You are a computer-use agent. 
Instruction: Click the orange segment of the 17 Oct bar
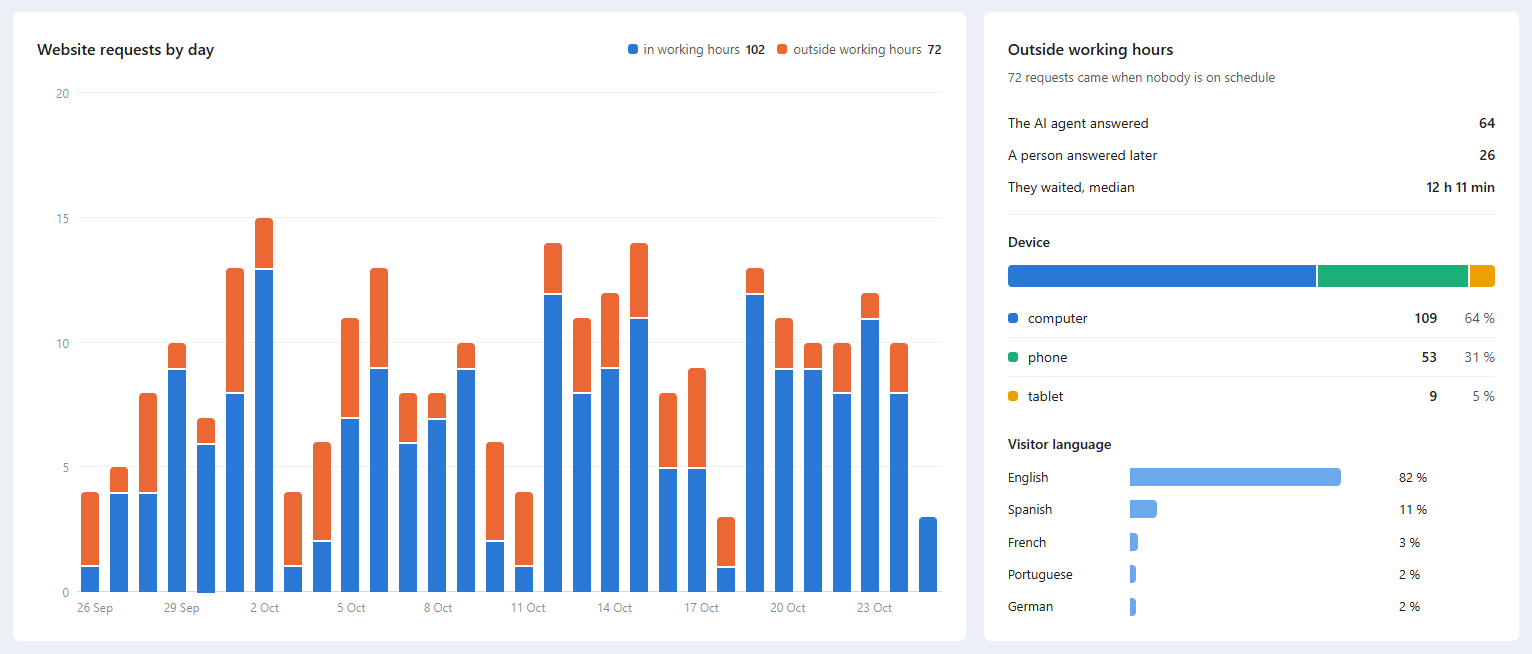coord(697,418)
